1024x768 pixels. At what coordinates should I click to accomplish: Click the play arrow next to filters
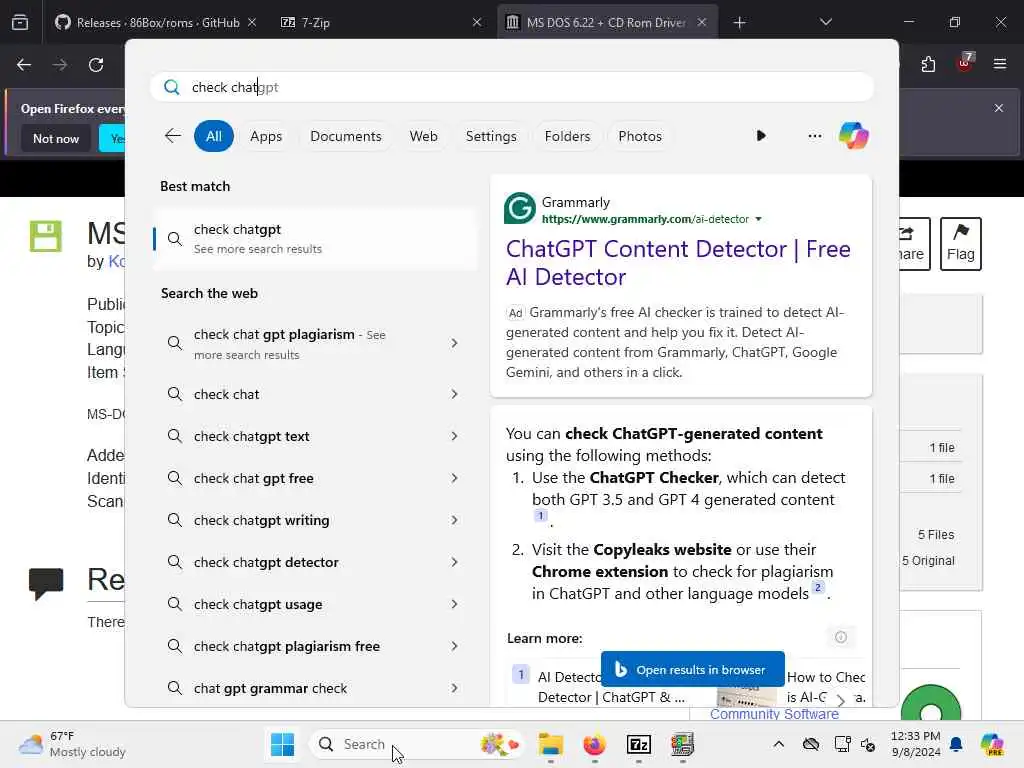761,136
